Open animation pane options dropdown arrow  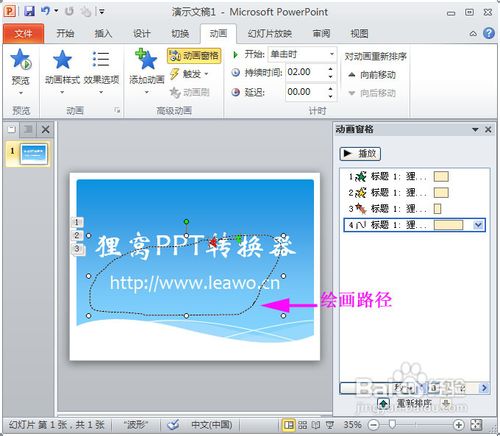click(475, 130)
